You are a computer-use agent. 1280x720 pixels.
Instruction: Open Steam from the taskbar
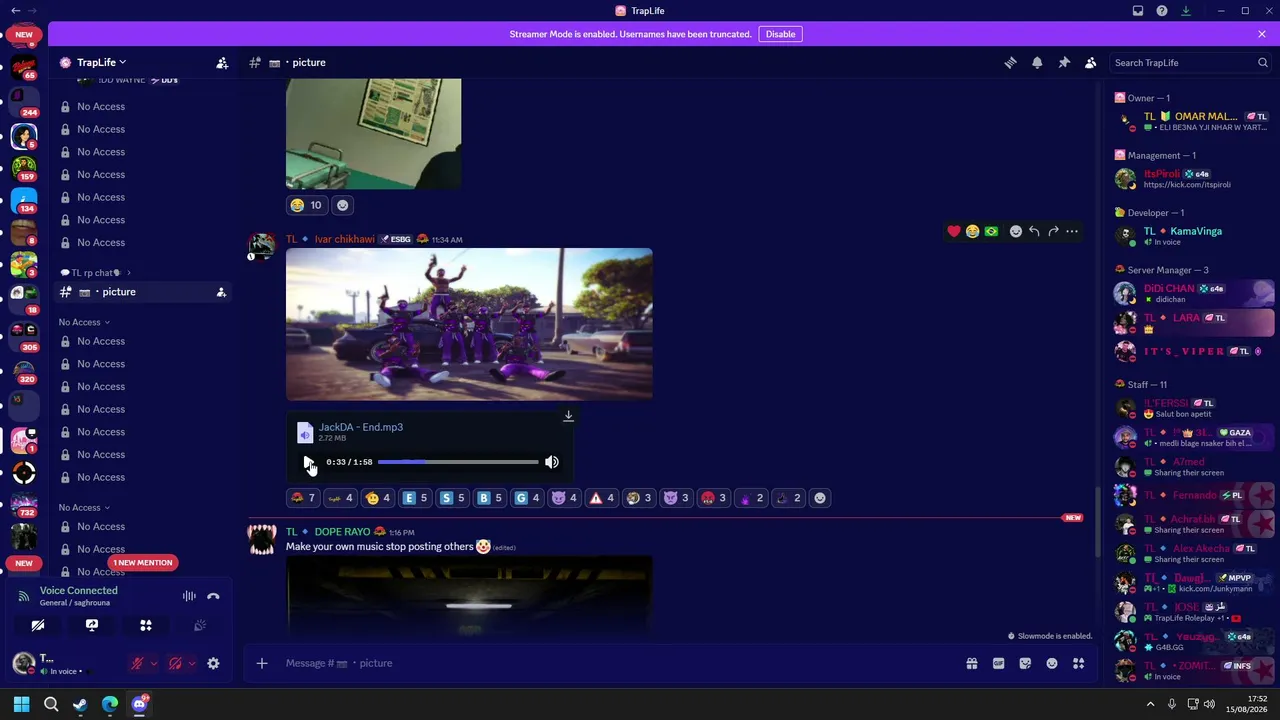(x=80, y=705)
